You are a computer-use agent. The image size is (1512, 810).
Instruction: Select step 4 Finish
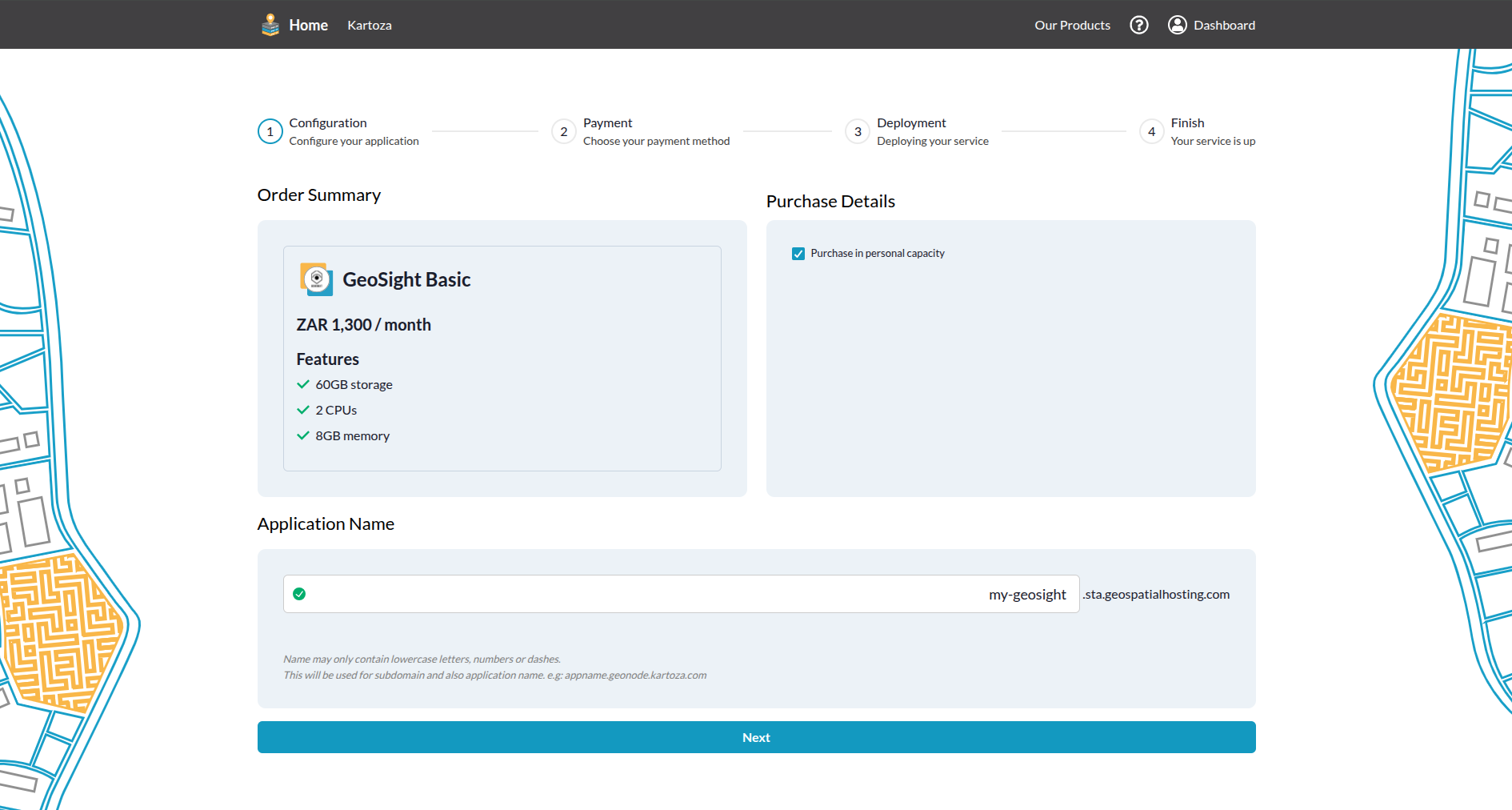coord(1151,131)
